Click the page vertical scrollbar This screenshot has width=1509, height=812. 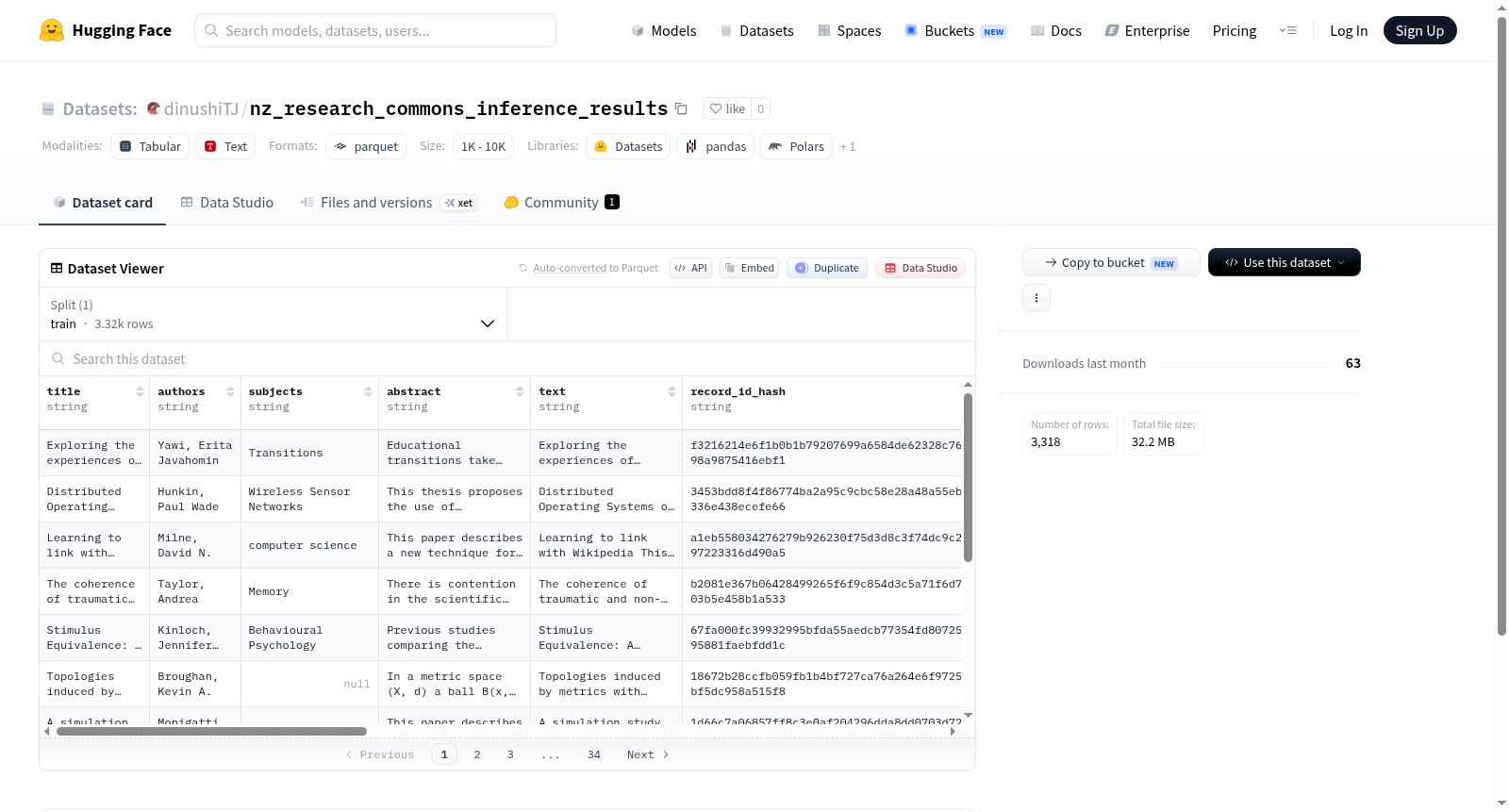point(1501,325)
